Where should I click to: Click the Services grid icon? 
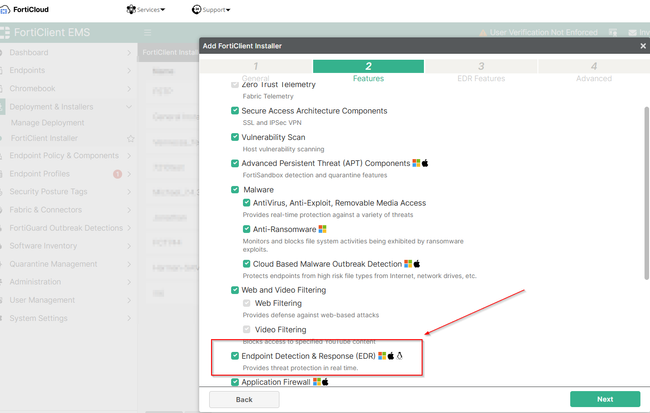[131, 9]
